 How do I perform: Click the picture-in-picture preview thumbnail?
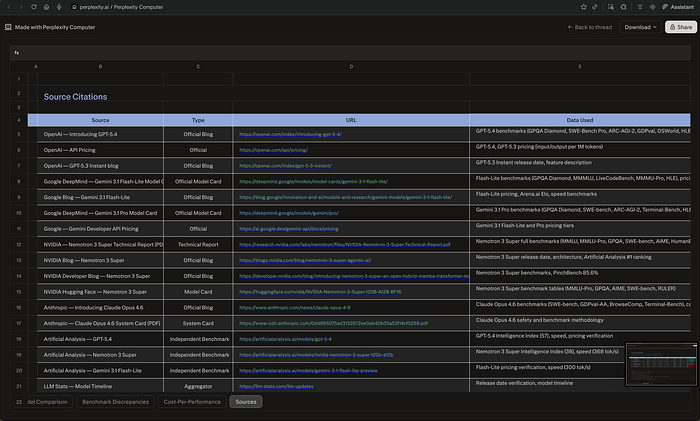(x=661, y=364)
